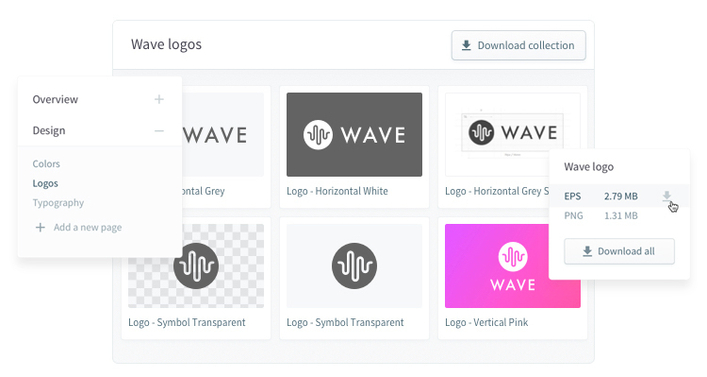
Task: Go to the Colors page
Action: coord(46,164)
